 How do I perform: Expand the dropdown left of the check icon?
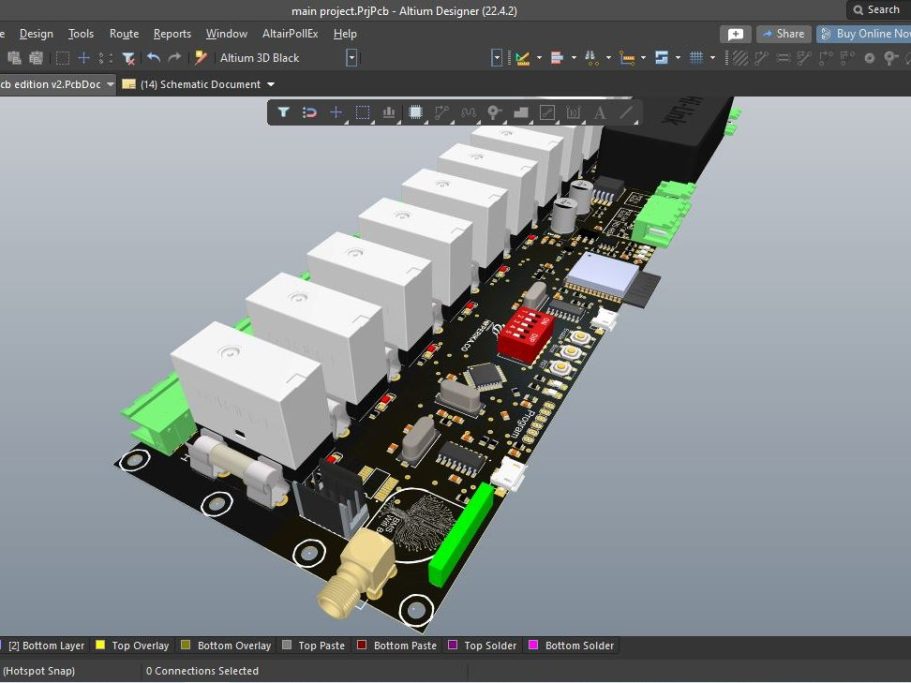pyautogui.click(x=496, y=58)
